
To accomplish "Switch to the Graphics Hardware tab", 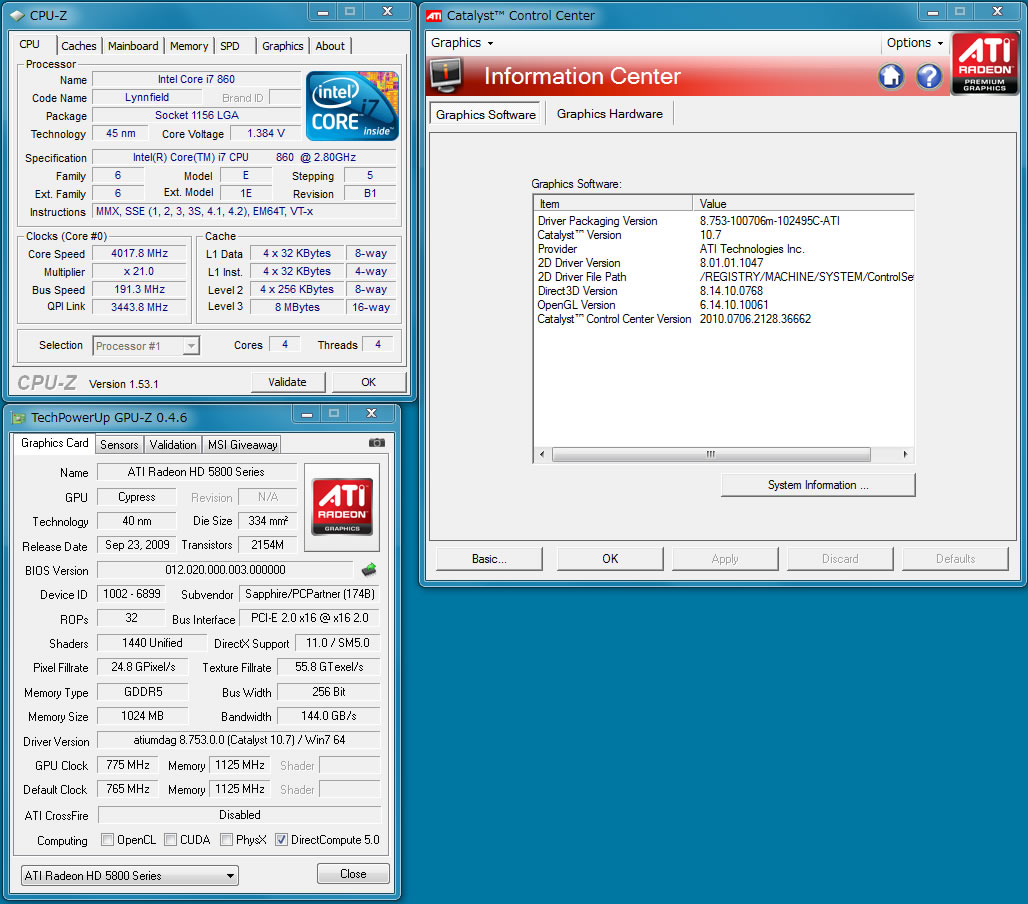I will [x=609, y=114].
